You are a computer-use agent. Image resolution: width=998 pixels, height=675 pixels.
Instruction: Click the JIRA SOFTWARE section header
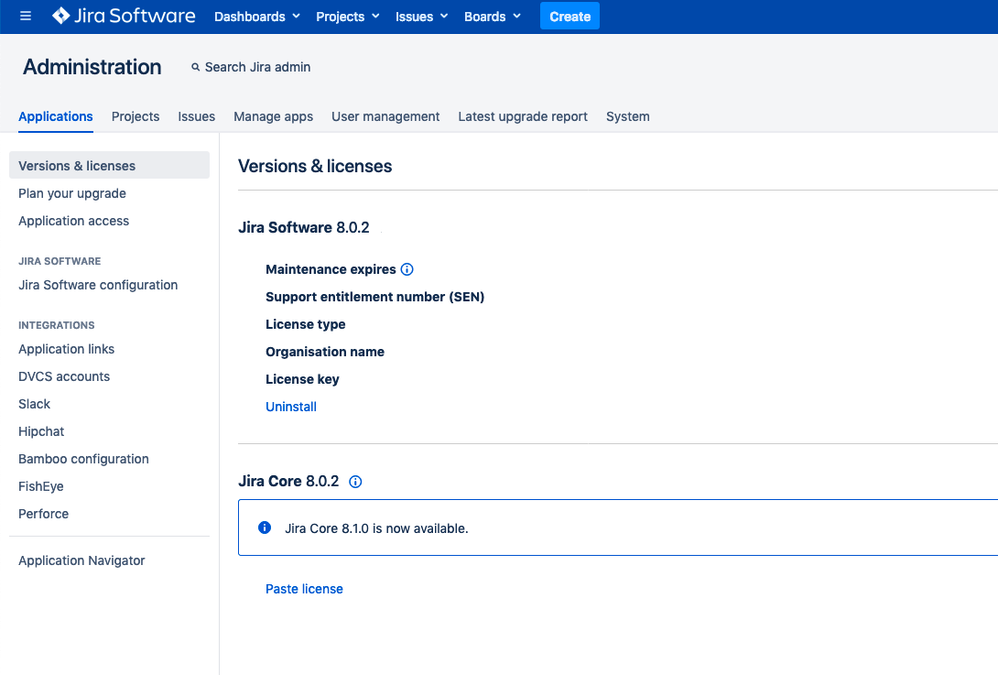tap(59, 261)
